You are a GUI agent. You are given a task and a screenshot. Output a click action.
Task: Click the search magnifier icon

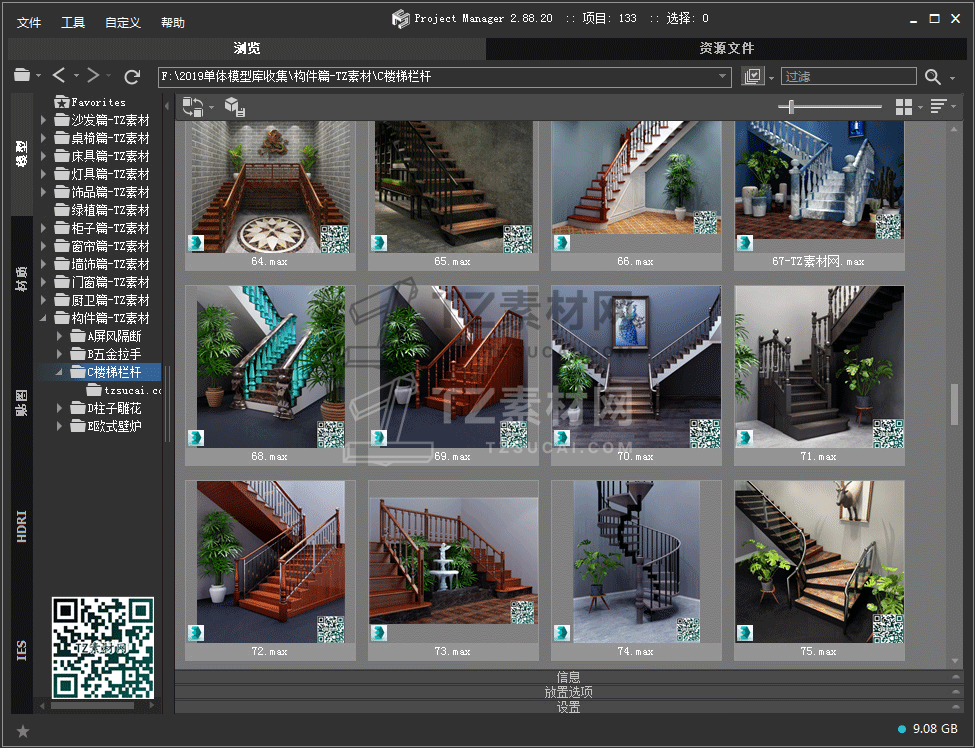coord(932,77)
